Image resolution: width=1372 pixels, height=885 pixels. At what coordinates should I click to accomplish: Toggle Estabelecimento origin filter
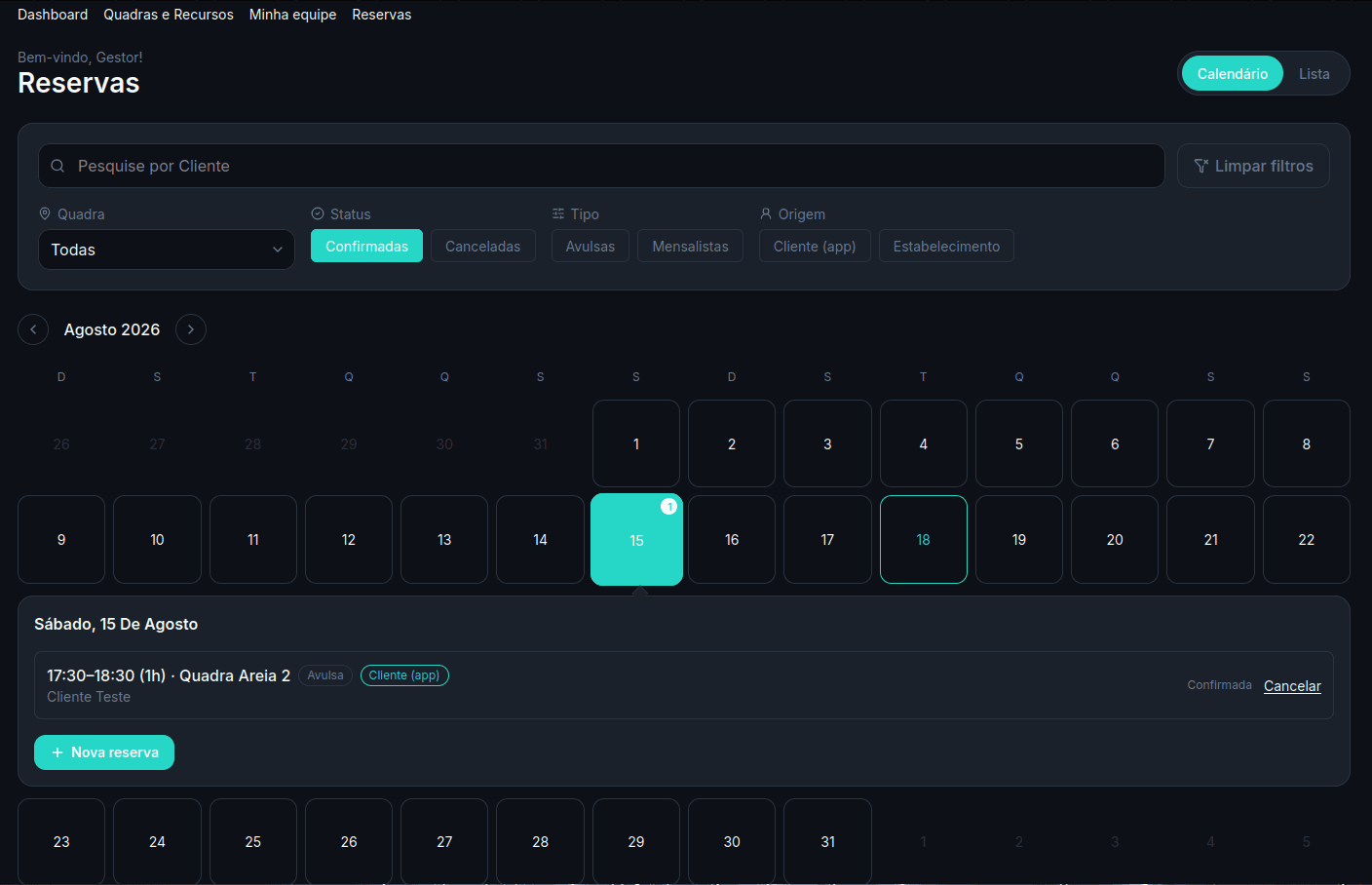(946, 246)
